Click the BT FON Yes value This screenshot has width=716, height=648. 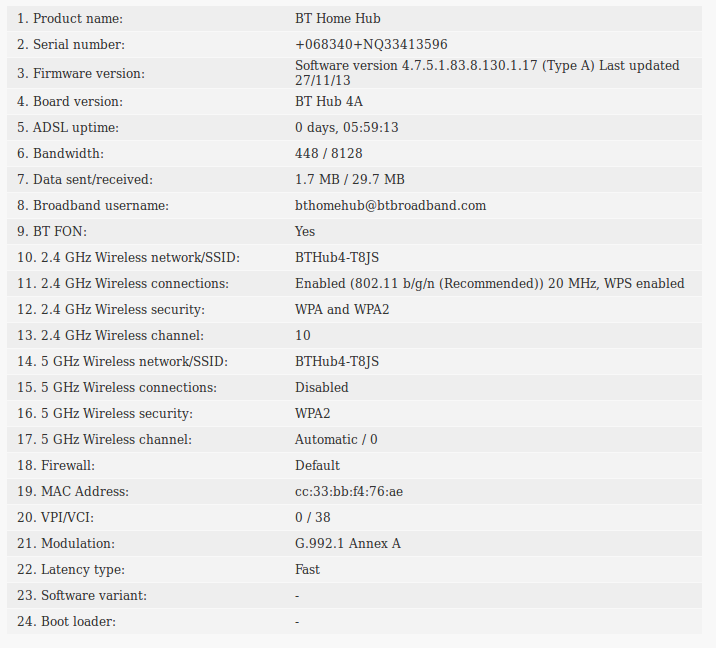[x=305, y=232]
